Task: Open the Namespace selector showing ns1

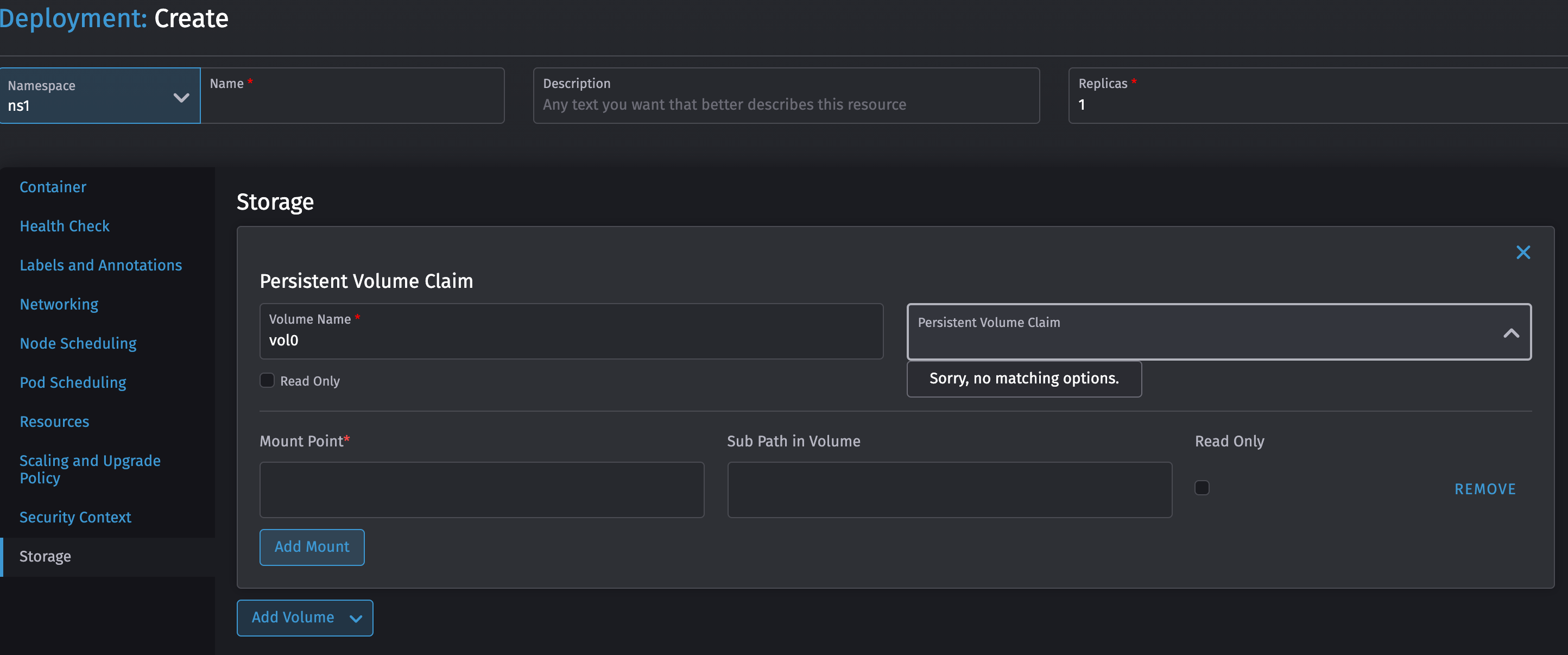Action: click(100, 96)
